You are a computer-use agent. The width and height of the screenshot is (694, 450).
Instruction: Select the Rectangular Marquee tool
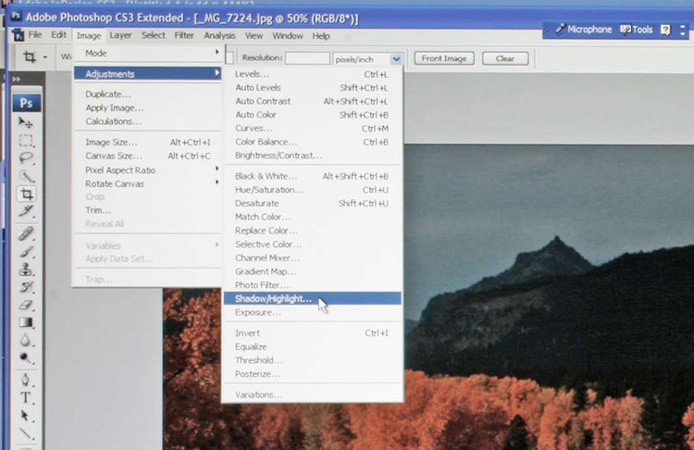click(27, 140)
